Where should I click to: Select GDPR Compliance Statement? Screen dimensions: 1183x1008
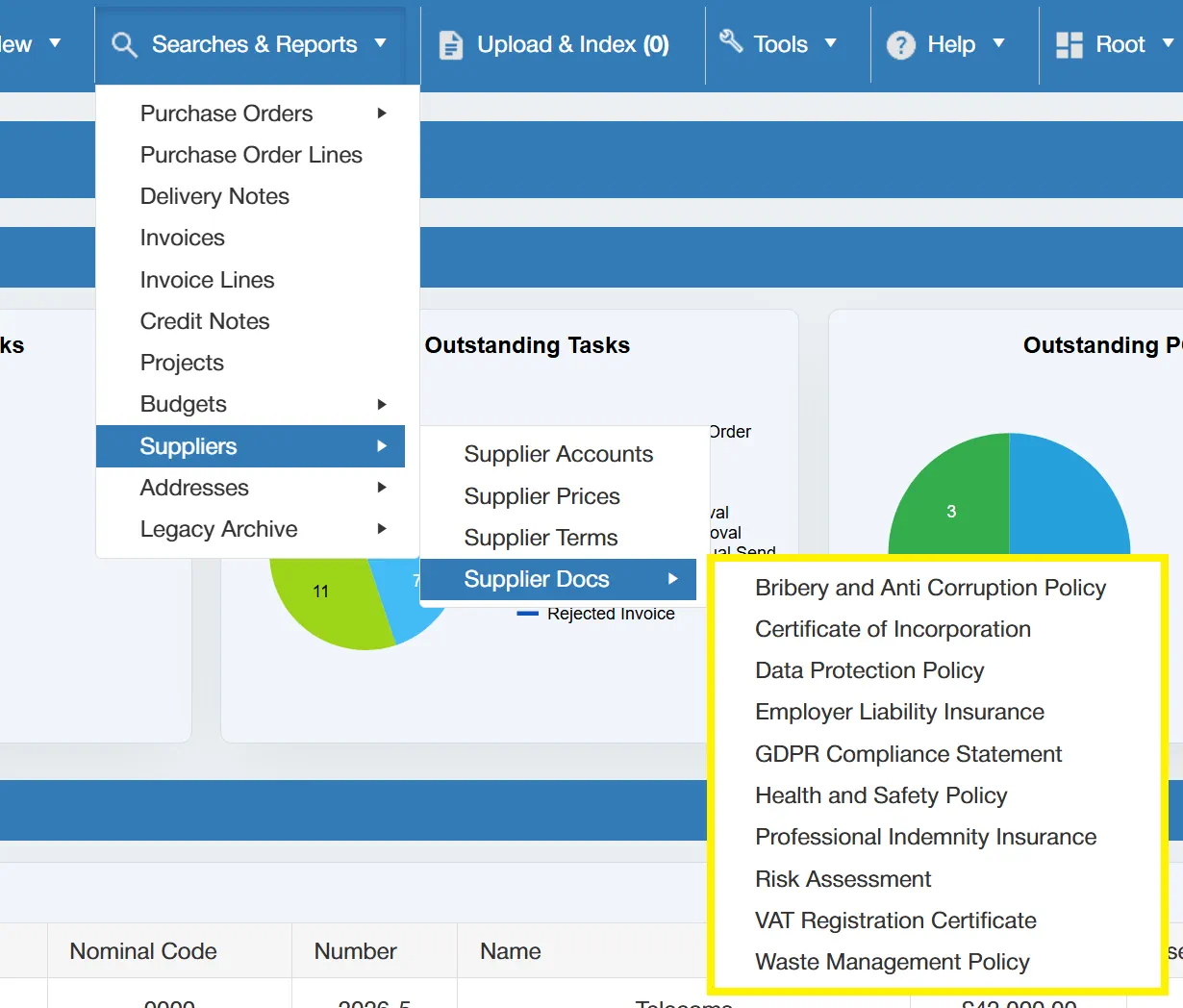tap(908, 754)
